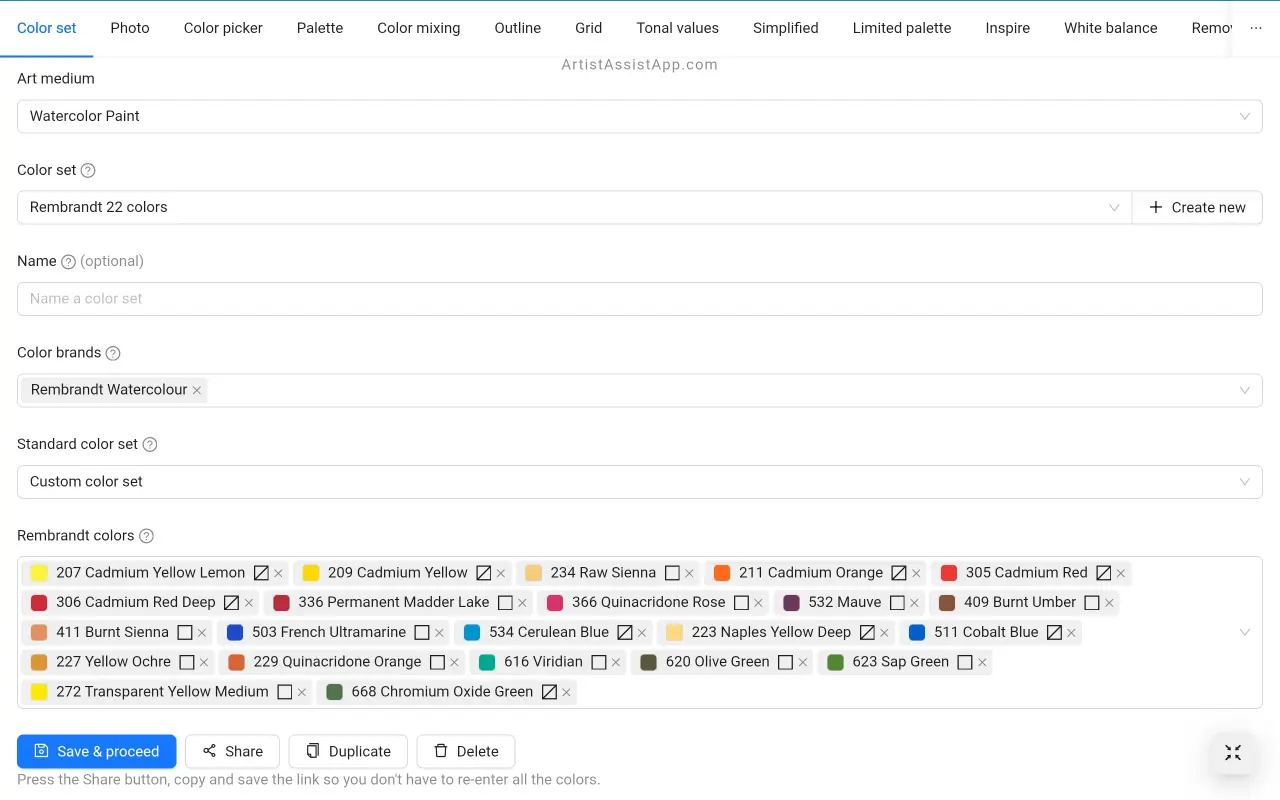The width and height of the screenshot is (1280, 800).
Task: Remove 511 Cobalt Blue color tag
Action: [1071, 633]
